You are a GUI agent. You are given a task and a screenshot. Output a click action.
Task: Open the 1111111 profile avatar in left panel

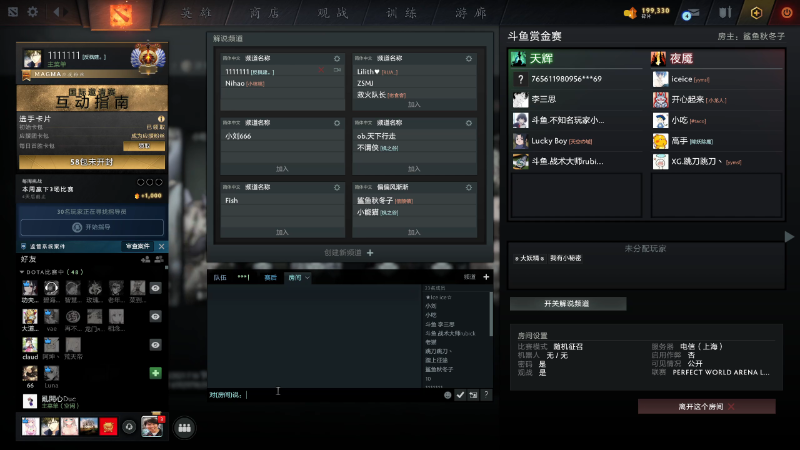tap(33, 59)
